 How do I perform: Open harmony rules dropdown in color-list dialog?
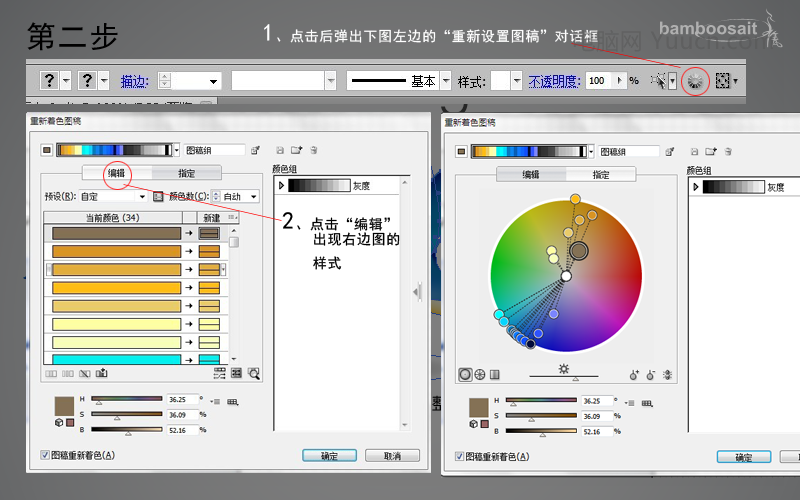(177, 150)
